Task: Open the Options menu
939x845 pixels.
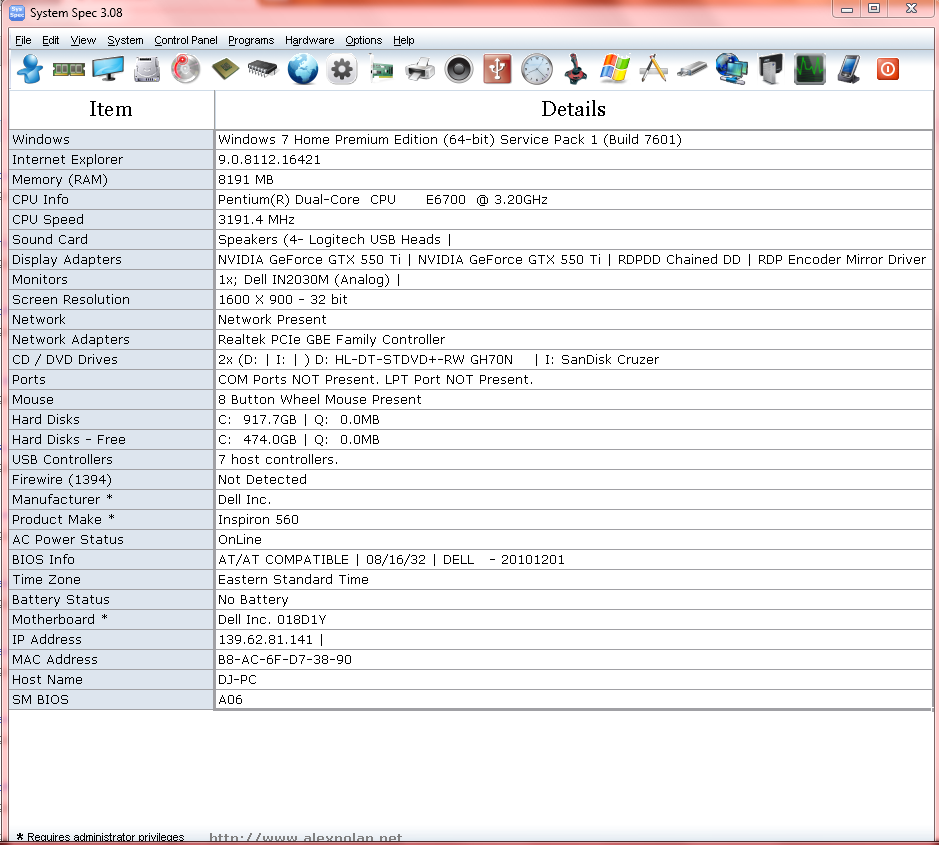Action: 364,40
